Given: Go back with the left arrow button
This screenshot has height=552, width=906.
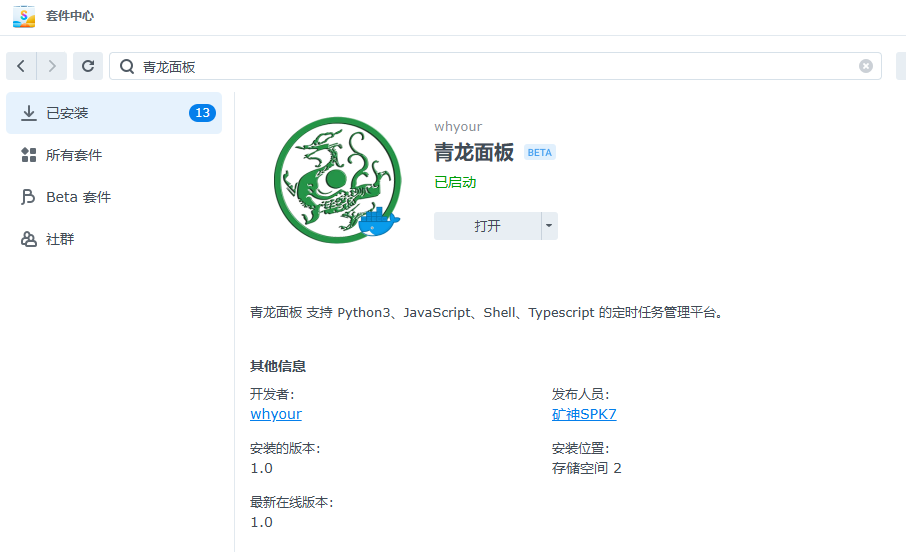Looking at the screenshot, I should point(21,66).
